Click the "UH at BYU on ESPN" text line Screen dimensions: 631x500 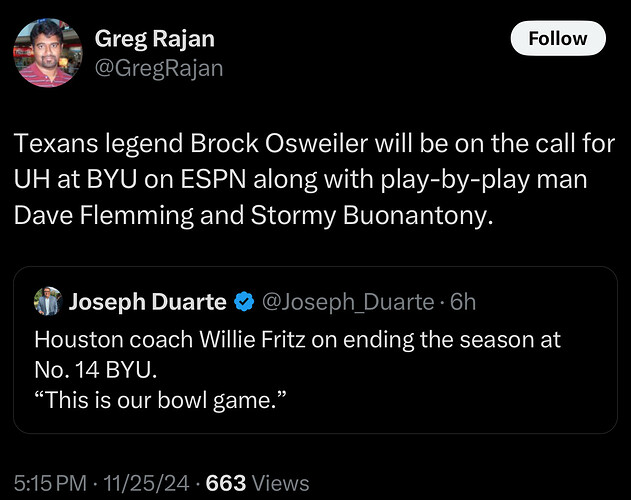tap(300, 180)
